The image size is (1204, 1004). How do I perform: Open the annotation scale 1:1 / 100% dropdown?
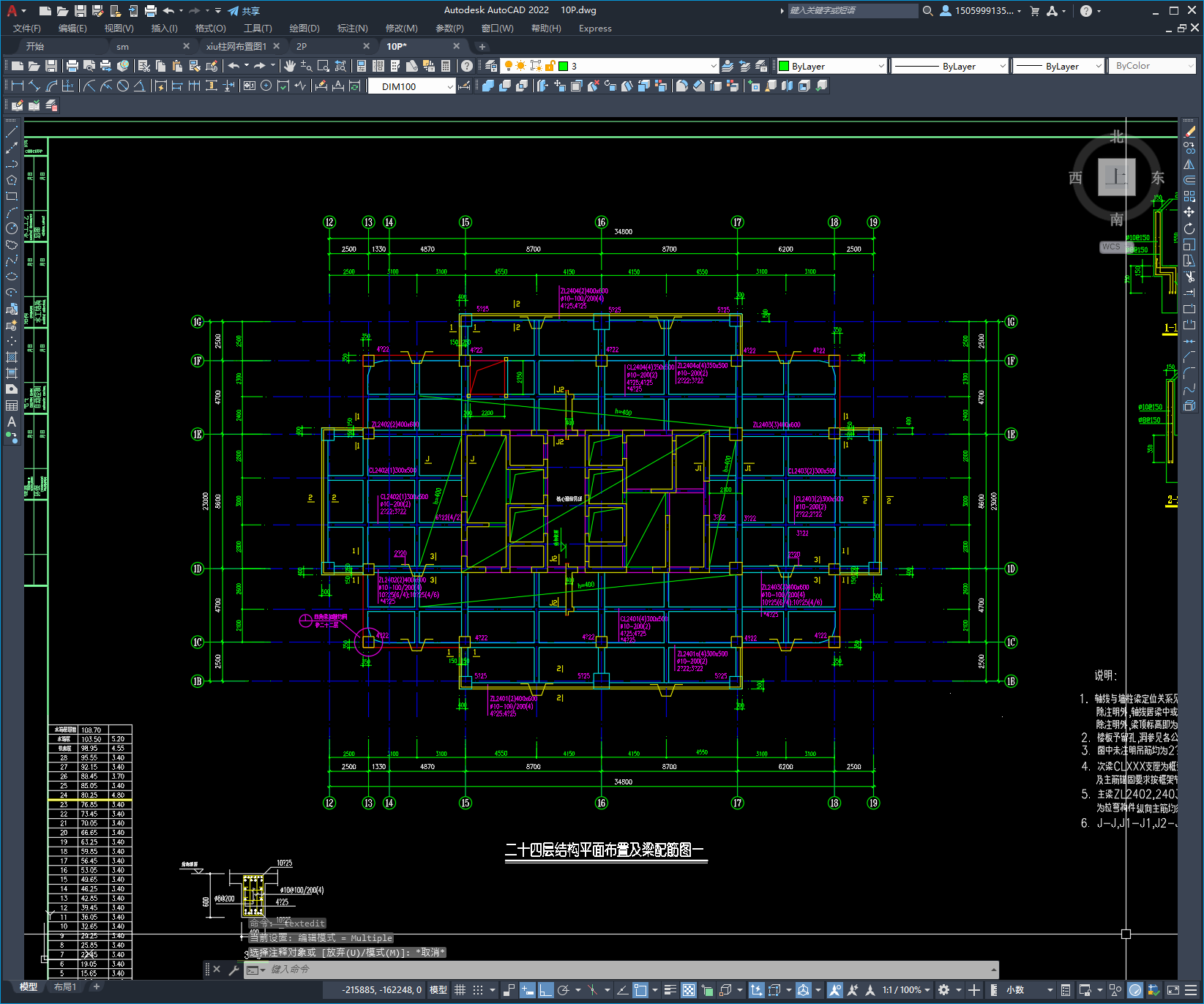[906, 990]
